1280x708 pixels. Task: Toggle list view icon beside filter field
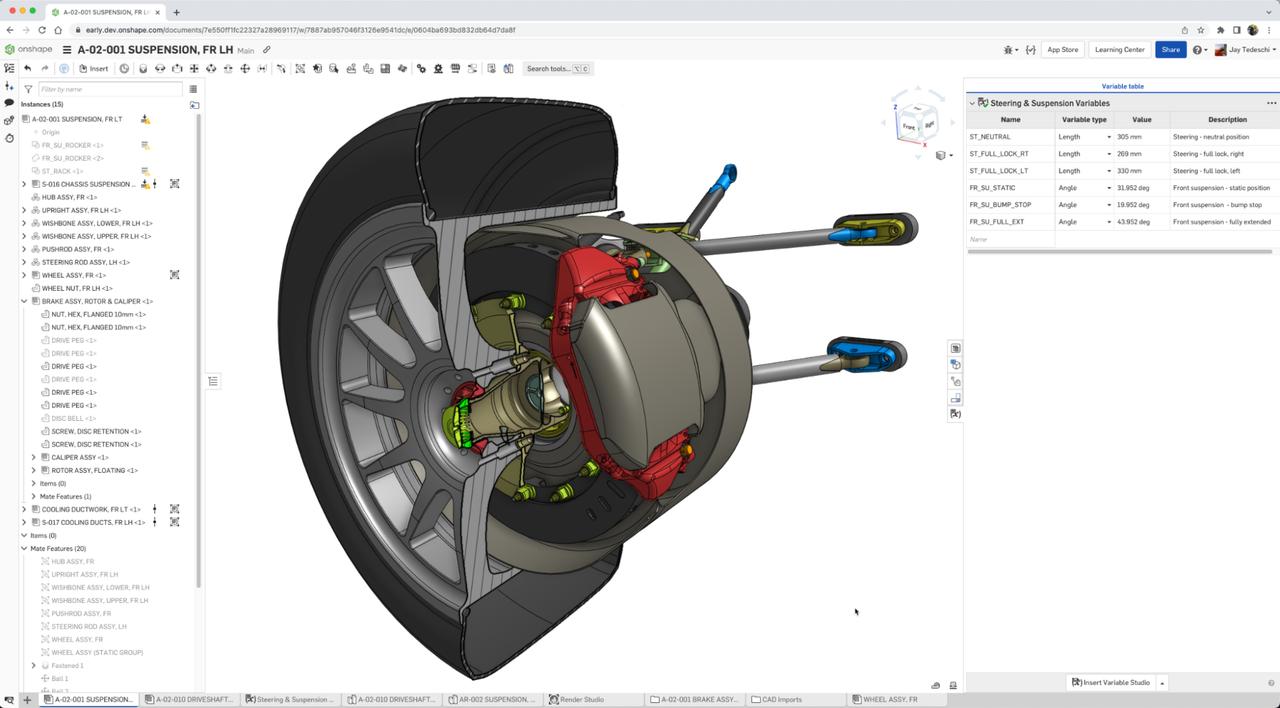click(x=193, y=89)
